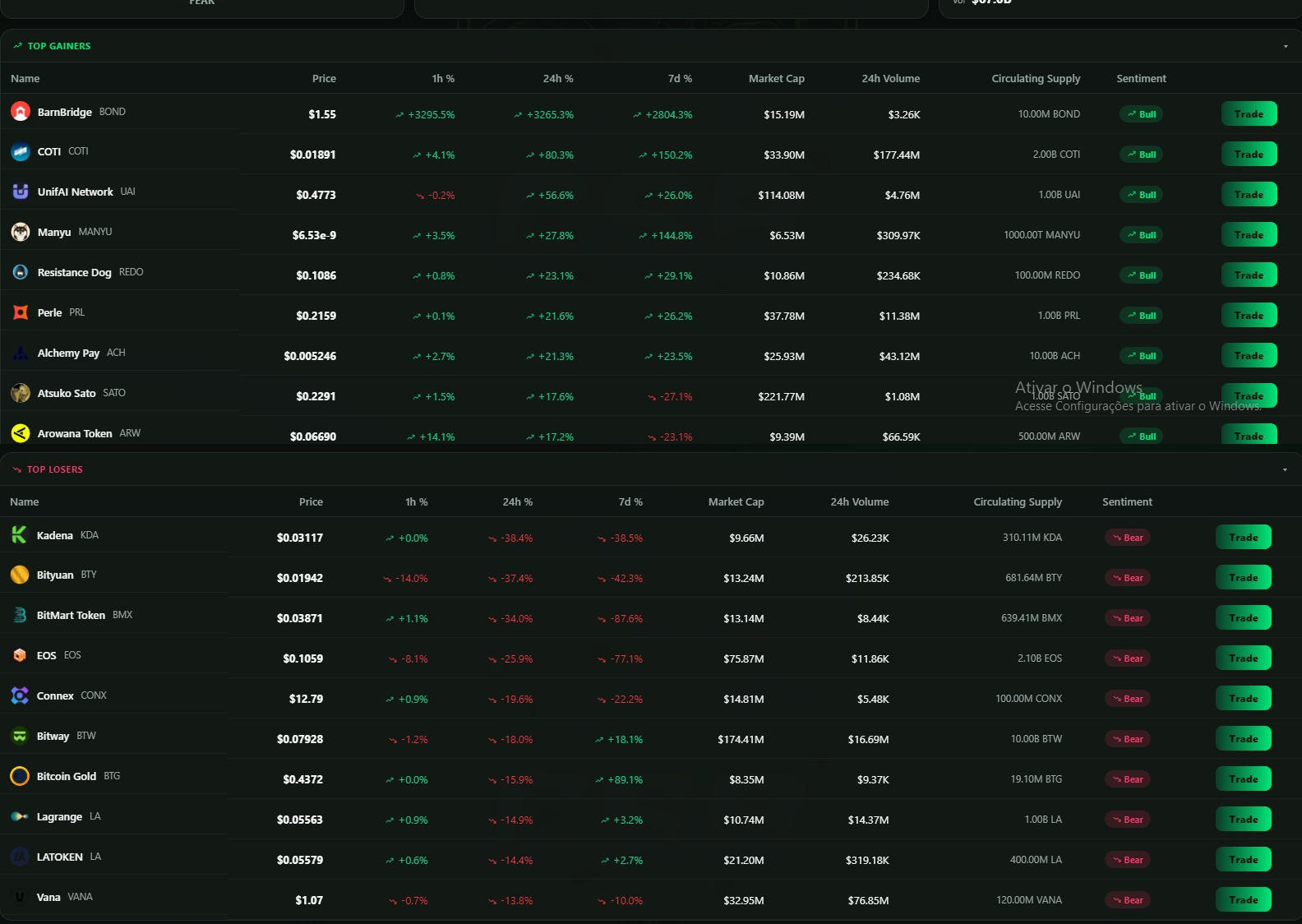Click Trade button for COTI
Screen dimensions: 1302x924
pos(1249,154)
